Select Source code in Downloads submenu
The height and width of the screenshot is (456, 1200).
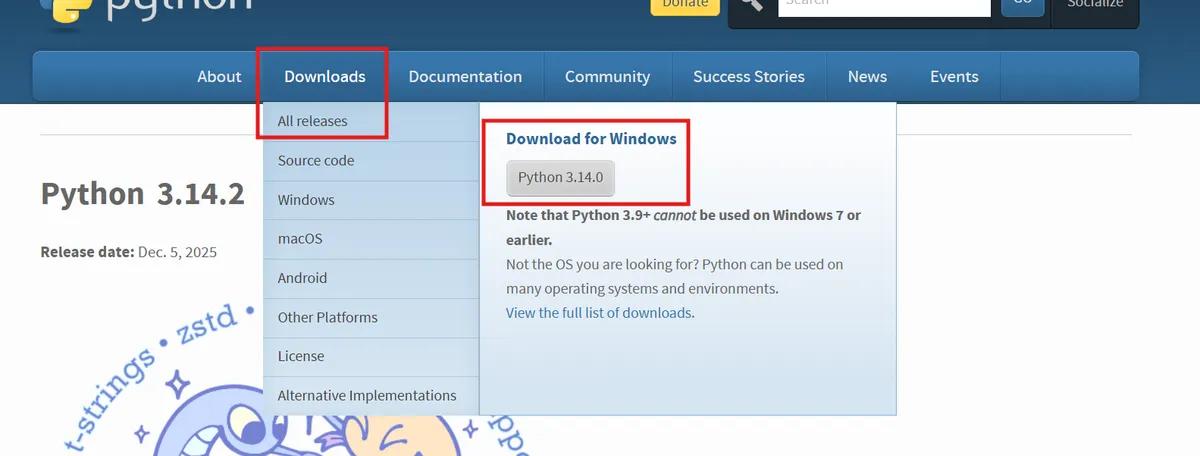pyautogui.click(x=316, y=161)
